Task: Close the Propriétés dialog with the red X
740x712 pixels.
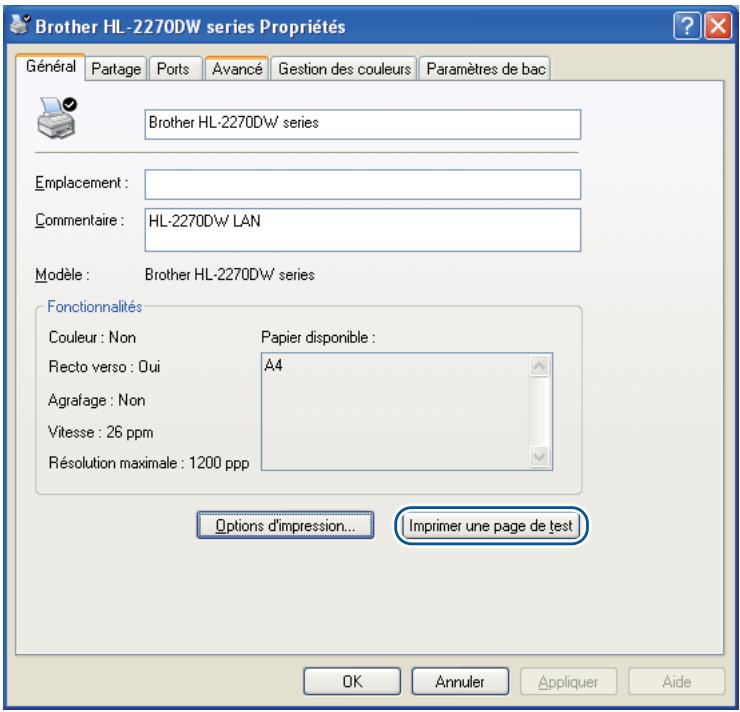Action: click(718, 26)
